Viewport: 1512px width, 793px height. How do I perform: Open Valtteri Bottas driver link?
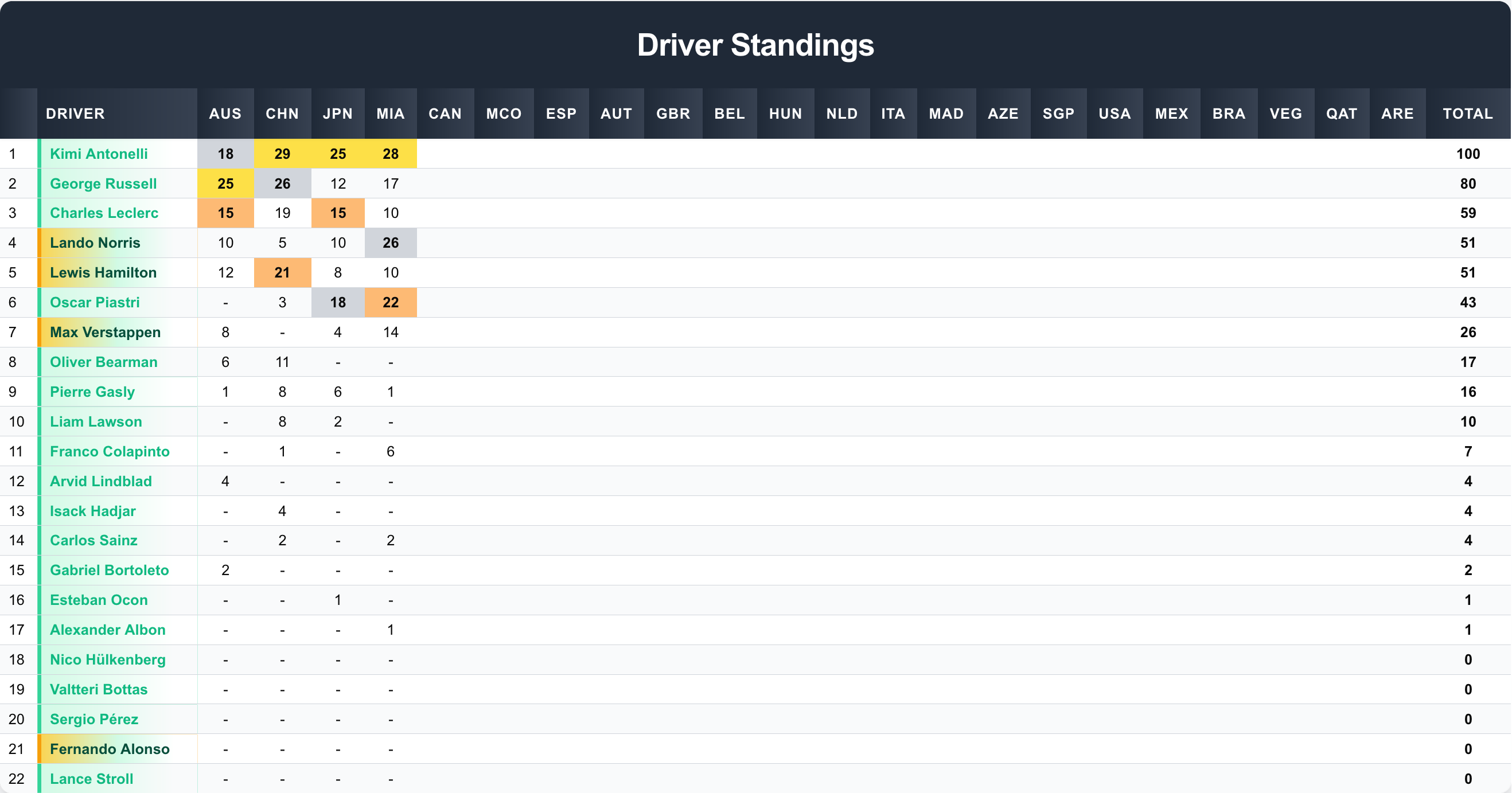[x=99, y=690]
